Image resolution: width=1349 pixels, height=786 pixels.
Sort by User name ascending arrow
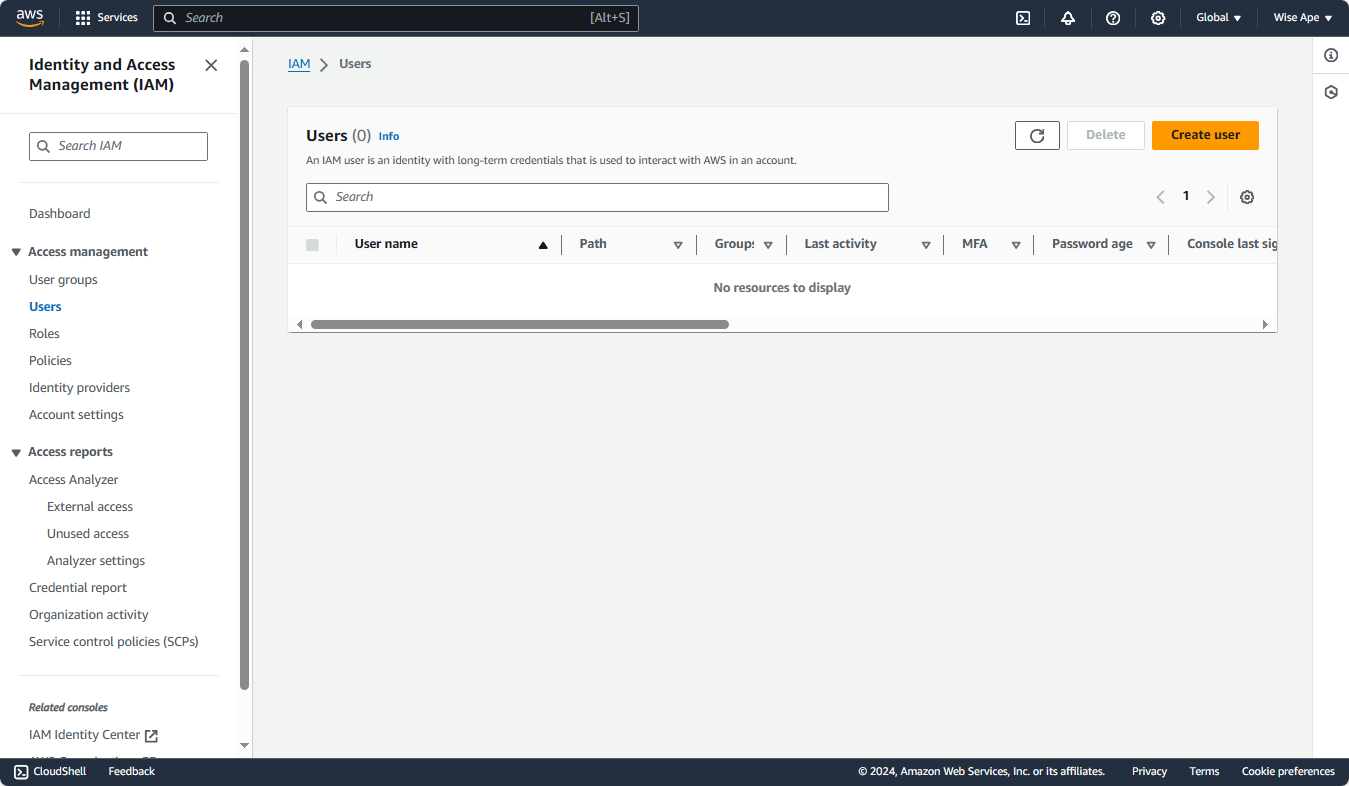tap(543, 245)
